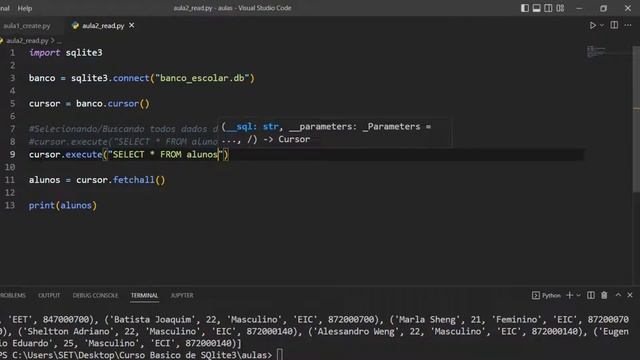This screenshot has width=640, height=360.
Task: Click "SELECT * FROM alunos" string on line 9
Action: (165, 155)
